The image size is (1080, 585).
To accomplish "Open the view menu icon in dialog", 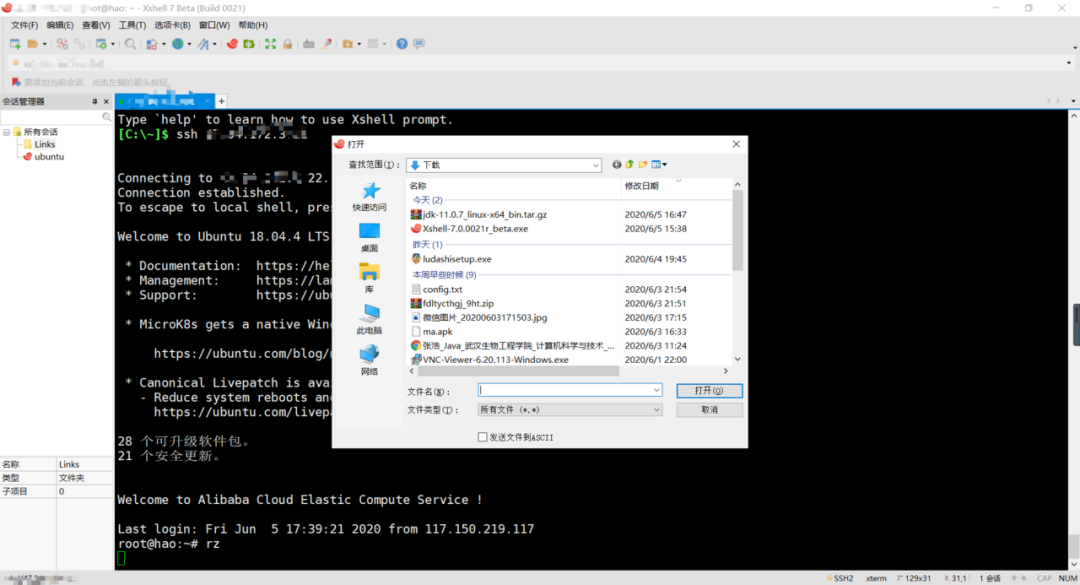I will pyautogui.click(x=659, y=165).
